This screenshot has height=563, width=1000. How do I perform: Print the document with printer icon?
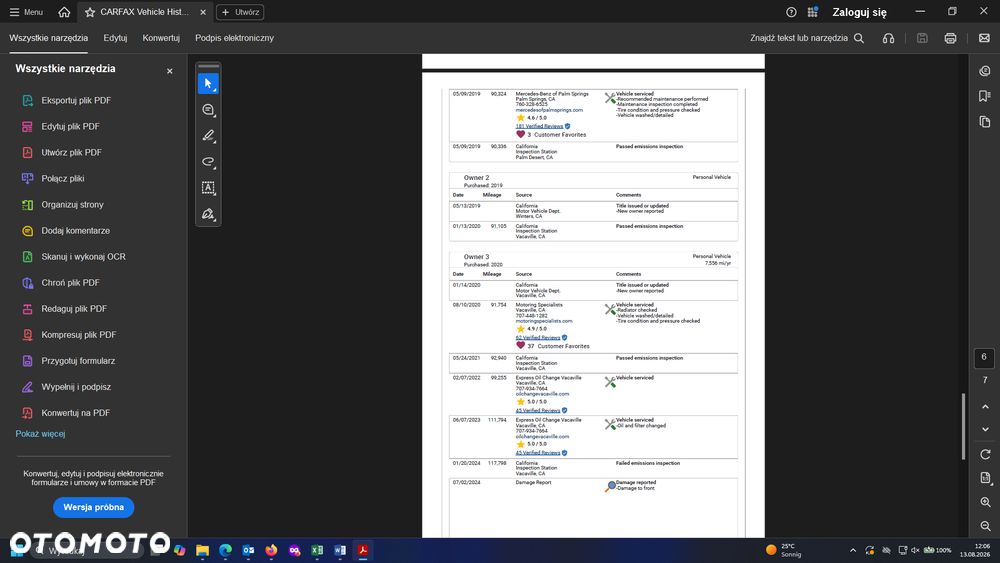950,38
